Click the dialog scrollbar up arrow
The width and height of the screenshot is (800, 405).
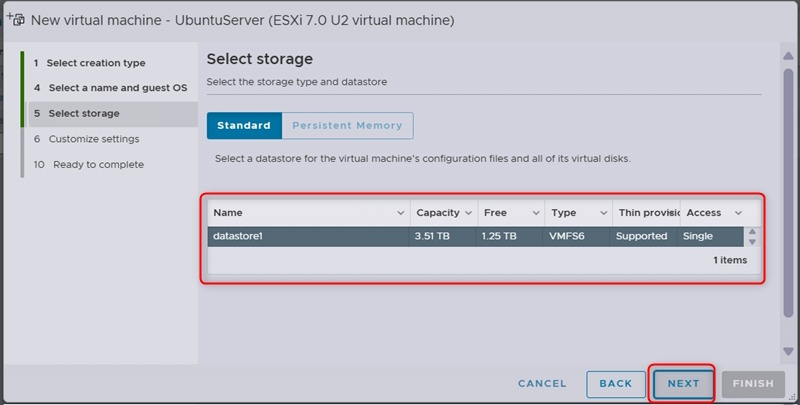coord(789,56)
